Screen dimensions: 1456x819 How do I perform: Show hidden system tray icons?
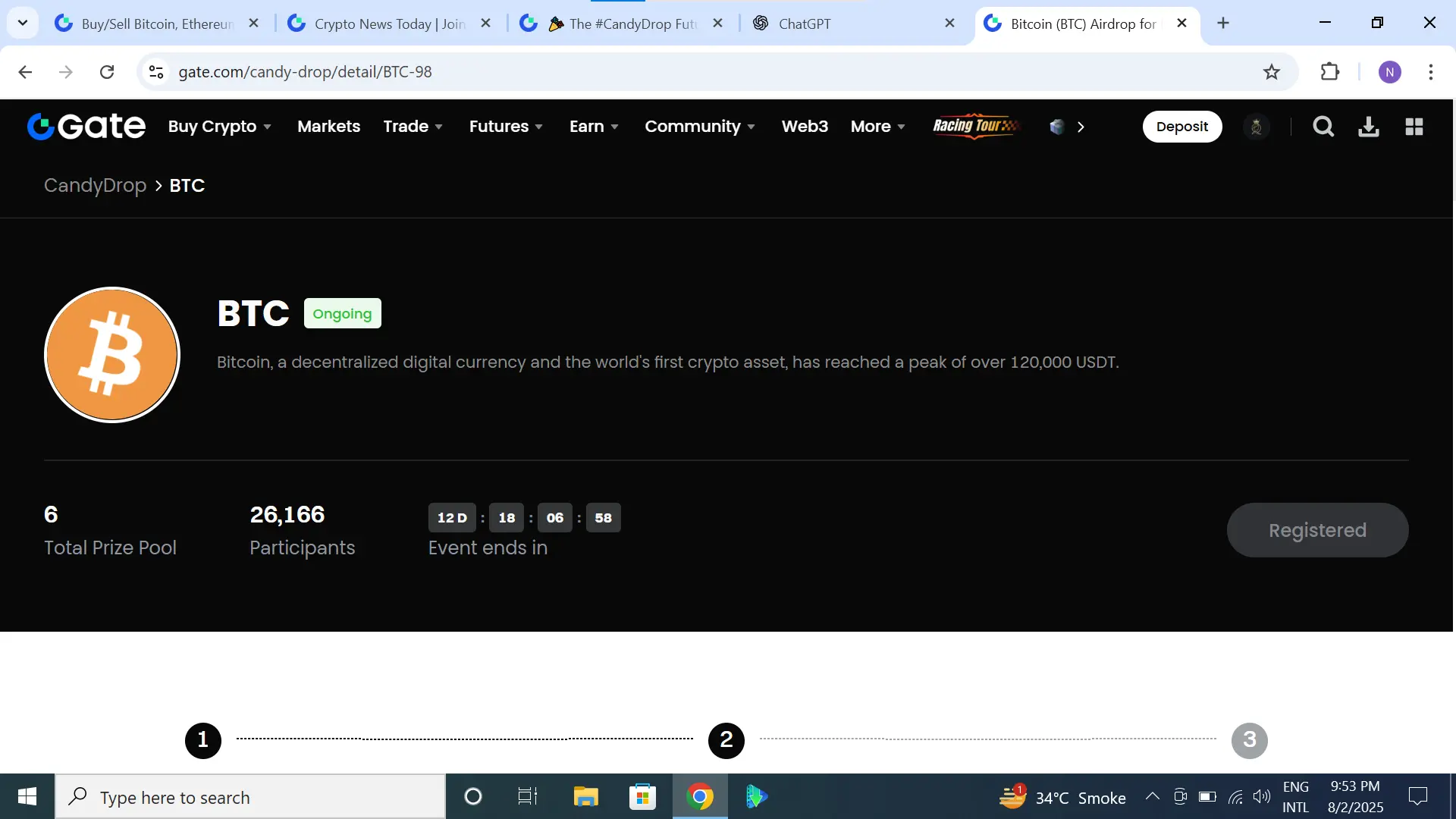click(x=1152, y=797)
